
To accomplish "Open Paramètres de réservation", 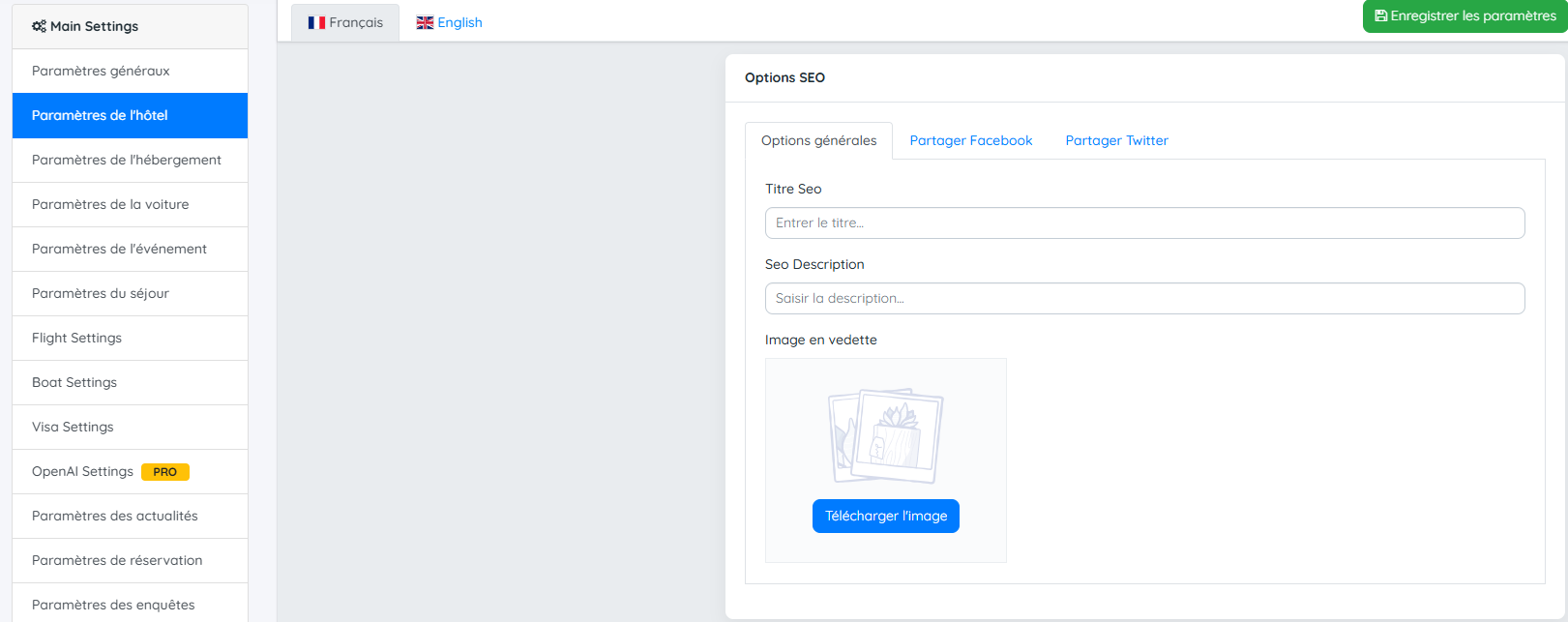I will pyautogui.click(x=117, y=560).
